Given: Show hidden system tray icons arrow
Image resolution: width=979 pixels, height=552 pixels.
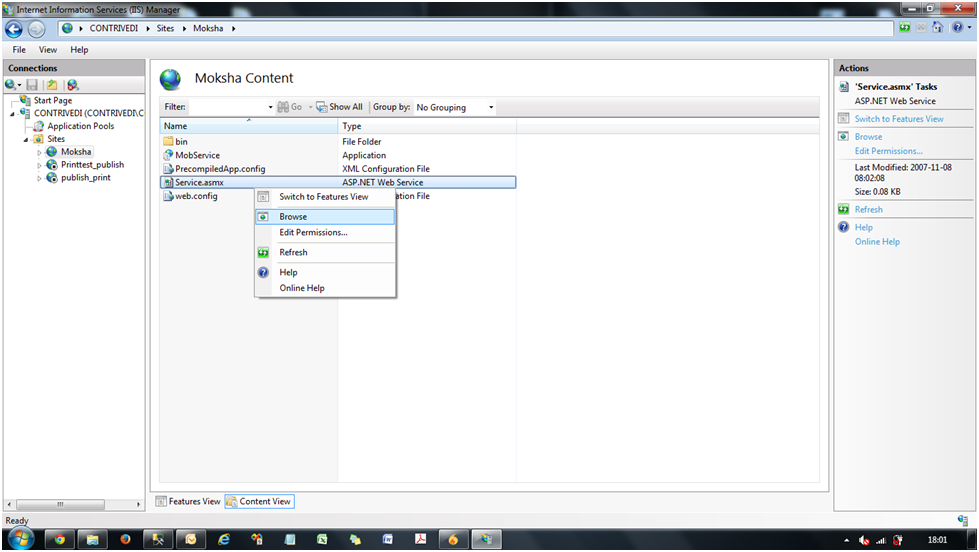Looking at the screenshot, I should (x=846, y=540).
